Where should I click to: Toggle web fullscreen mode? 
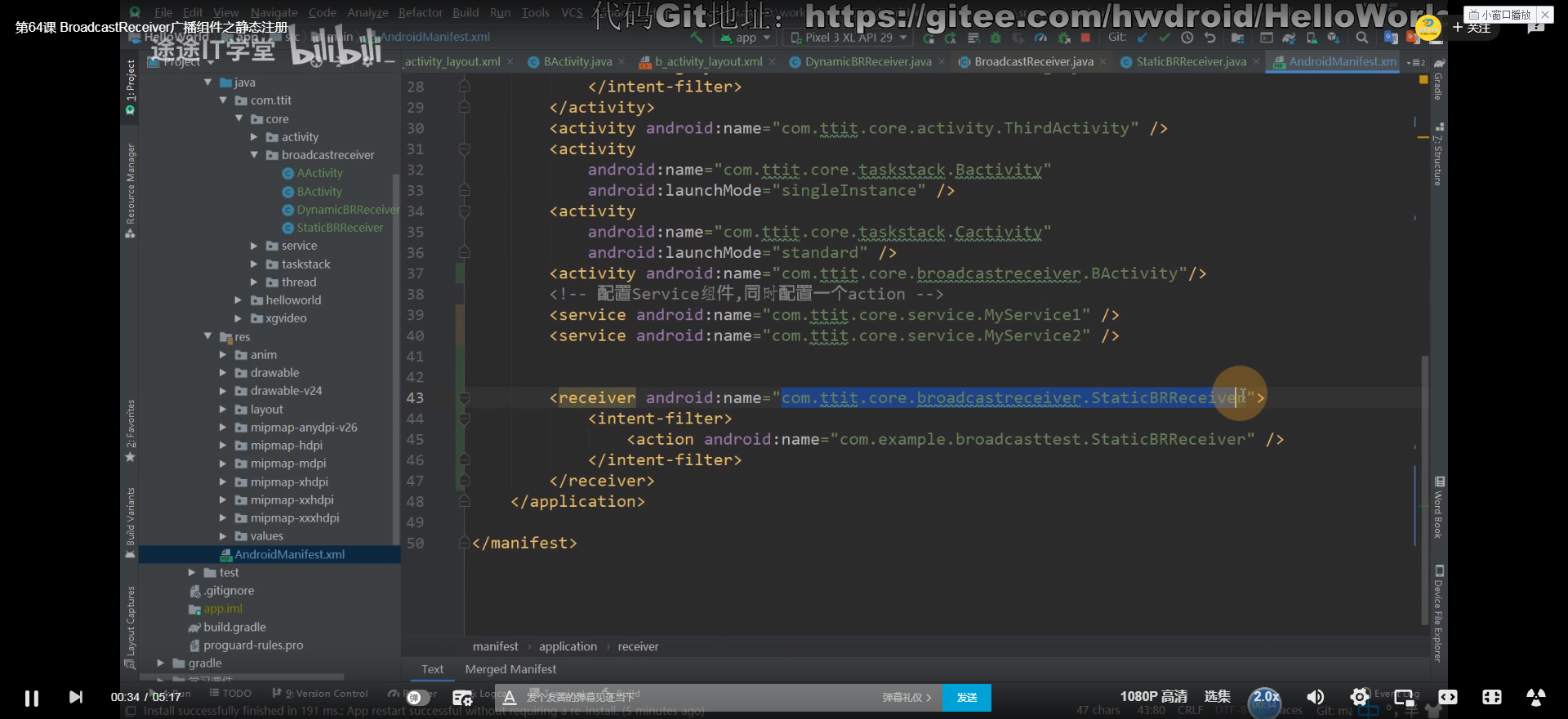tap(1492, 697)
